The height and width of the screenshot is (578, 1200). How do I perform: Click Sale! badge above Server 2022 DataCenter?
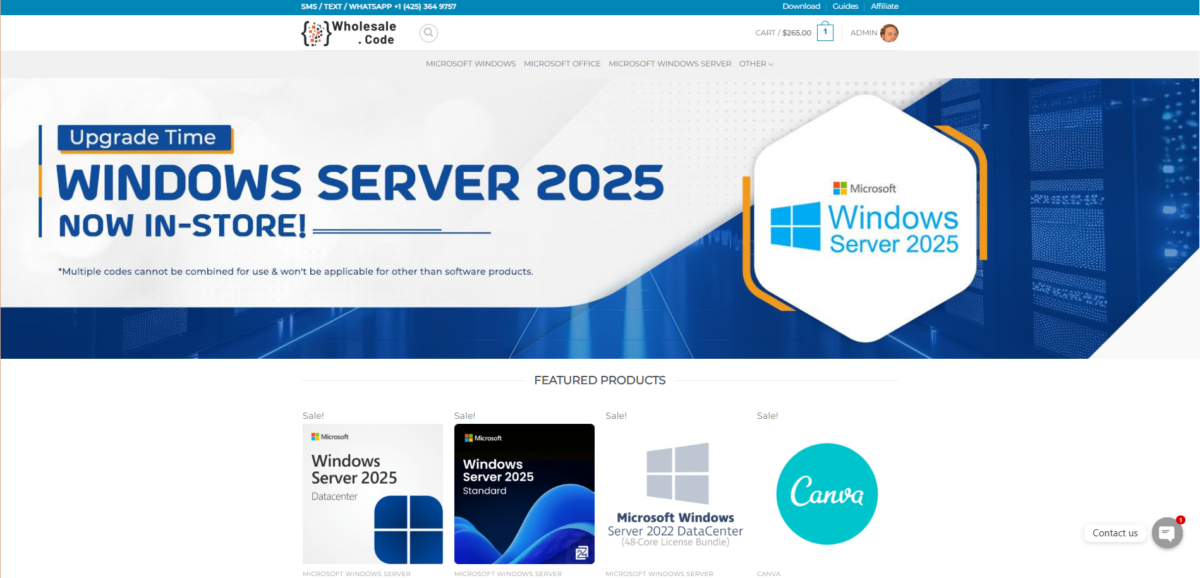[616, 416]
